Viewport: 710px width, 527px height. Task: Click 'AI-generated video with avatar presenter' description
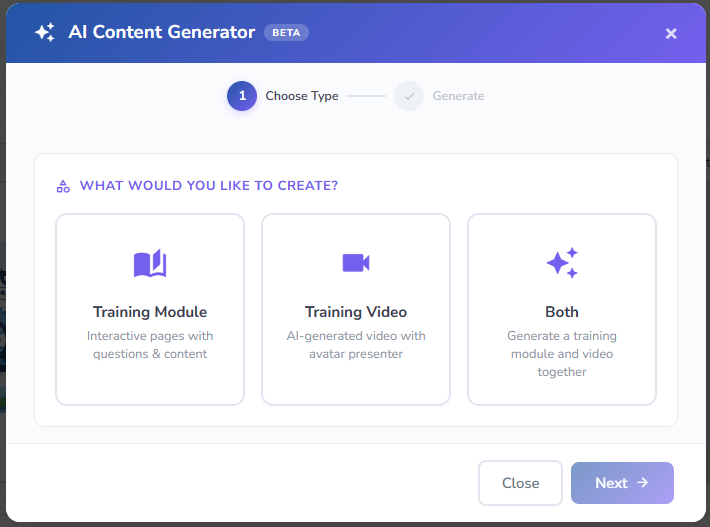tap(356, 345)
